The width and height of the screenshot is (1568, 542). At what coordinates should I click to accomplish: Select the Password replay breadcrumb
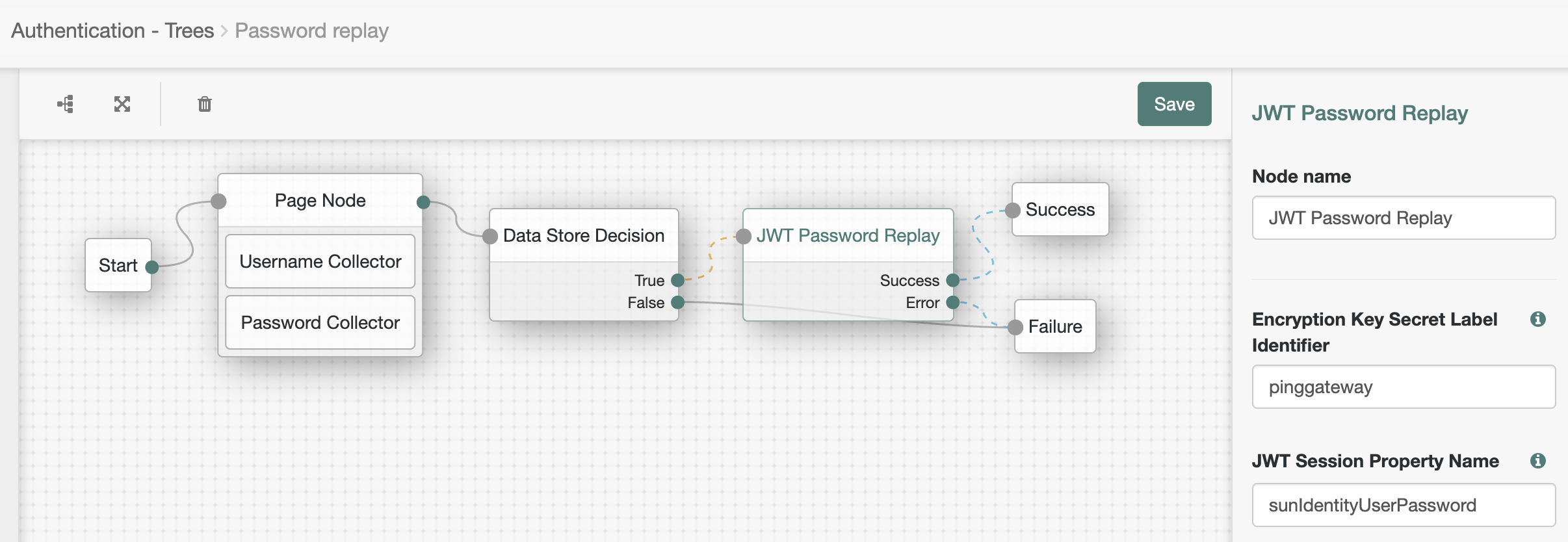[312, 30]
